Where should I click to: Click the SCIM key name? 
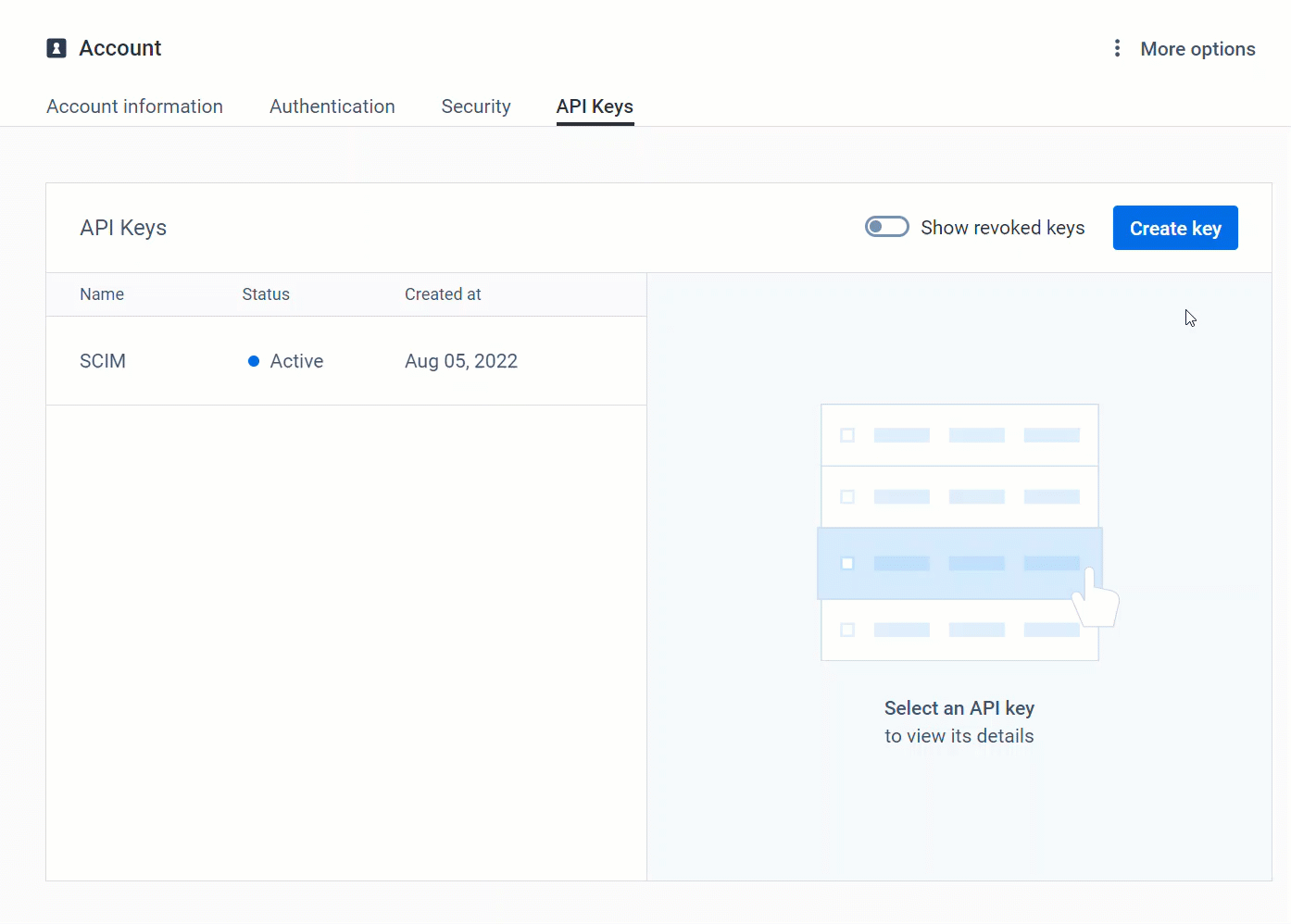tap(103, 361)
